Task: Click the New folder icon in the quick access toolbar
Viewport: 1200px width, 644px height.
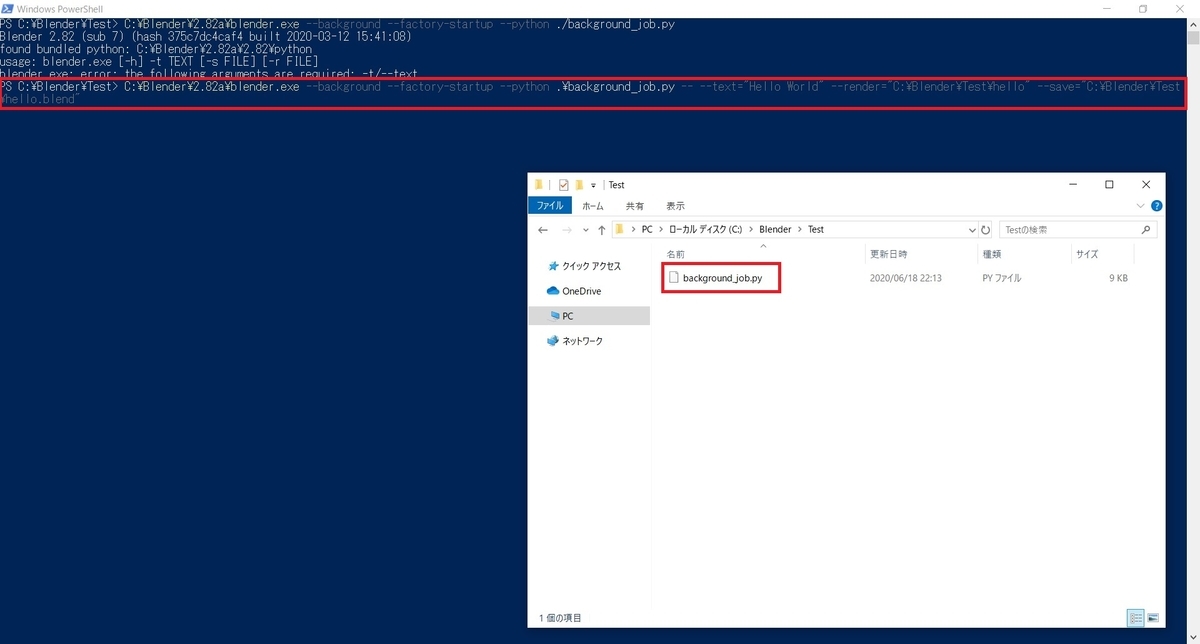Action: pyautogui.click(x=579, y=185)
